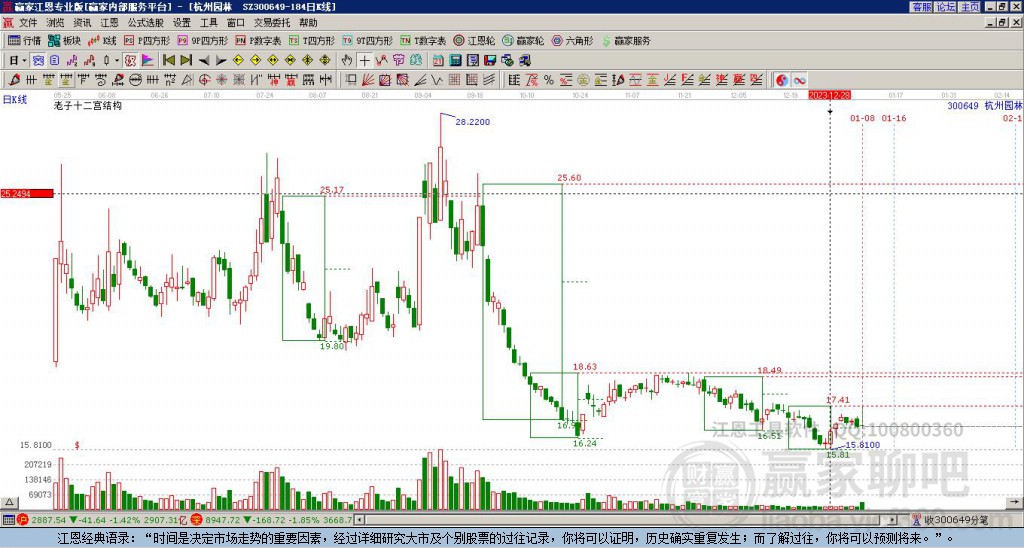This screenshot has width=1024, height=548.
Task: Click the red pencil drawing tool icon
Action: [14, 80]
